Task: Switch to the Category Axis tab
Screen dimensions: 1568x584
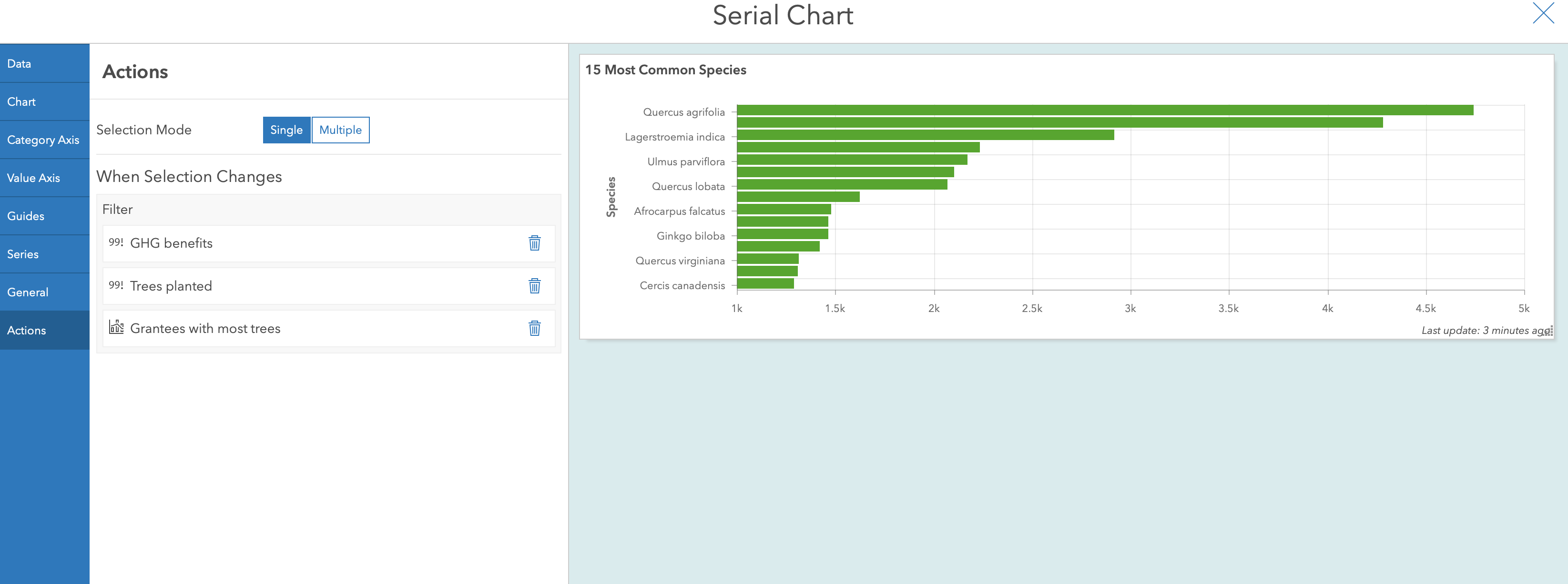Action: [43, 139]
